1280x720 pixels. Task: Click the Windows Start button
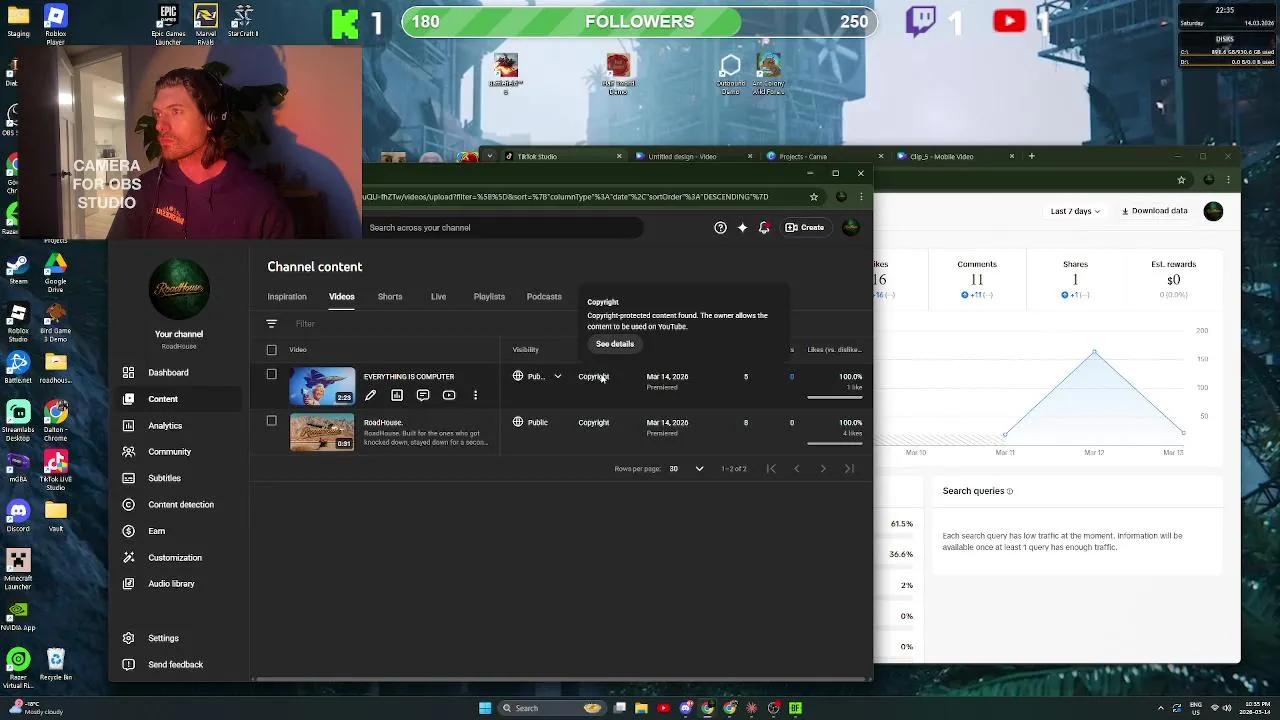pyautogui.click(x=485, y=708)
